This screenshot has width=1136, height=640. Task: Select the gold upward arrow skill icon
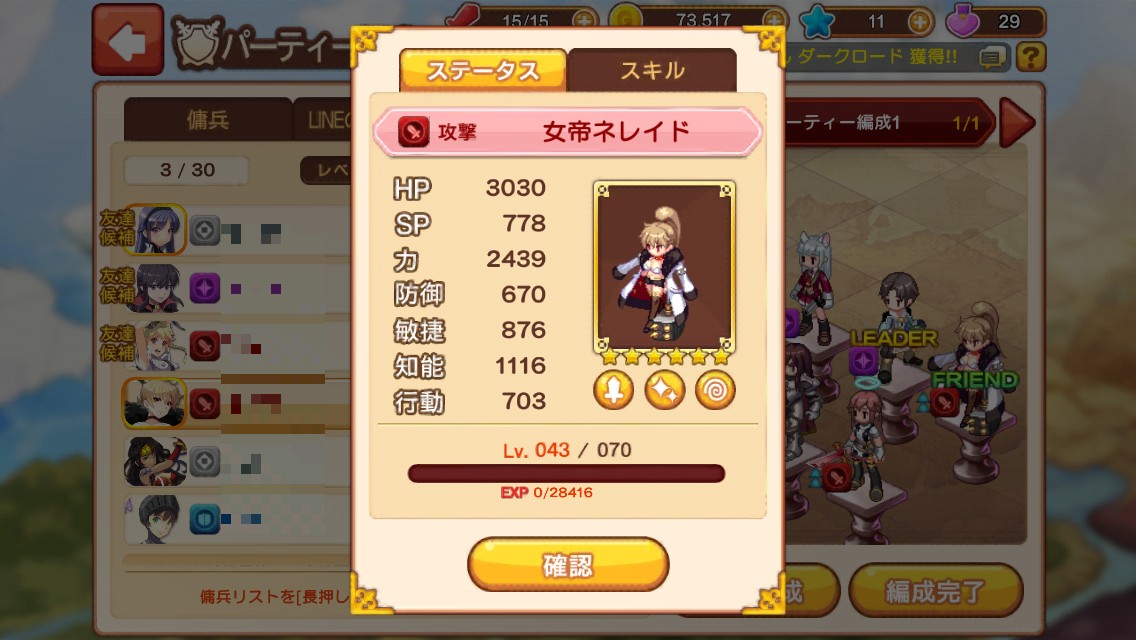(613, 389)
